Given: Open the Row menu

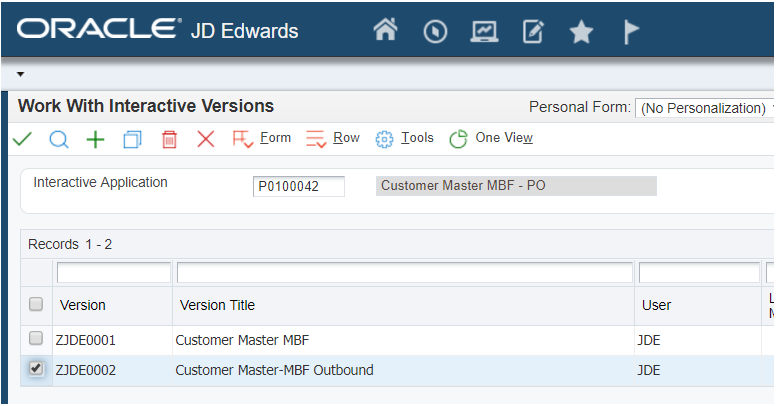Looking at the screenshot, I should [346, 137].
